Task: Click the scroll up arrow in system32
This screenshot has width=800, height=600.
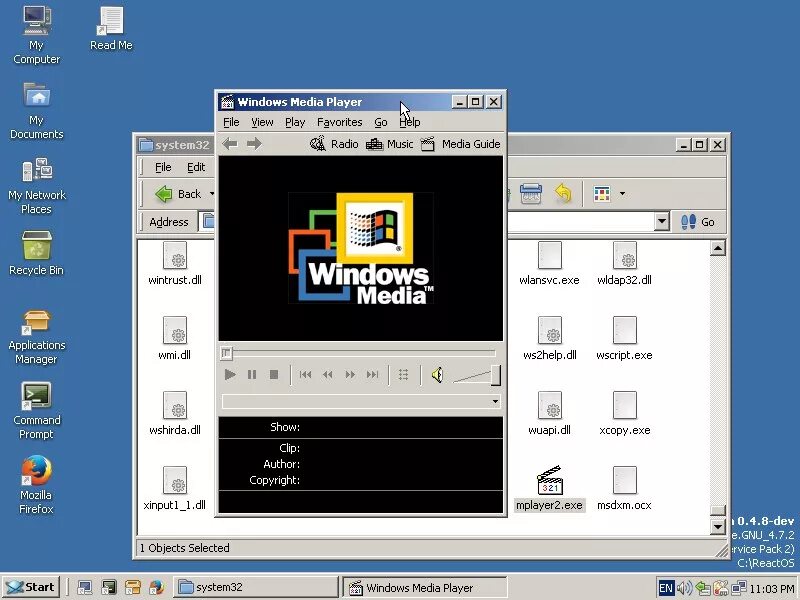Action: tap(718, 248)
